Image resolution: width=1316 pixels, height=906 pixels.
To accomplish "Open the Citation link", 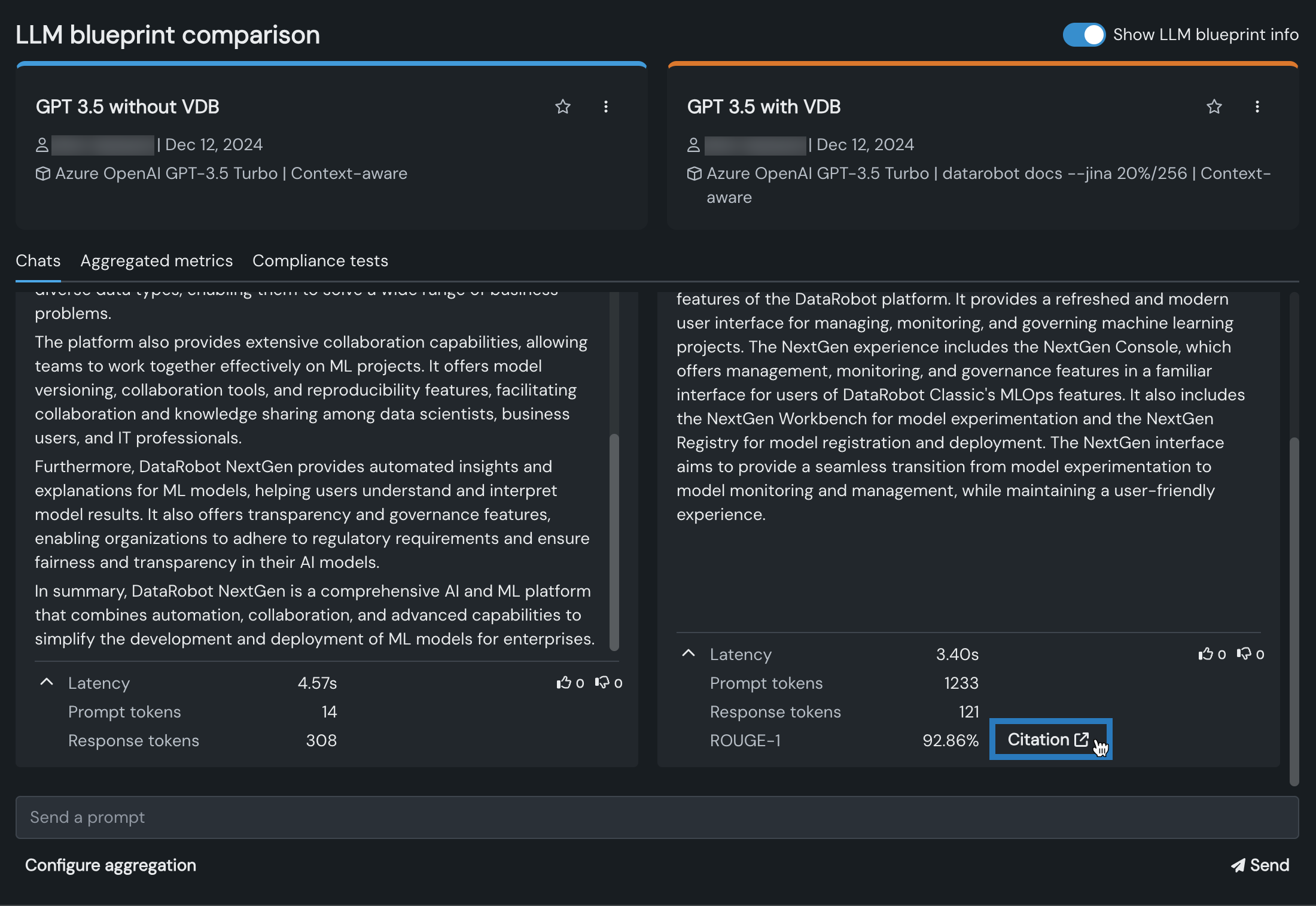I will coord(1048,740).
